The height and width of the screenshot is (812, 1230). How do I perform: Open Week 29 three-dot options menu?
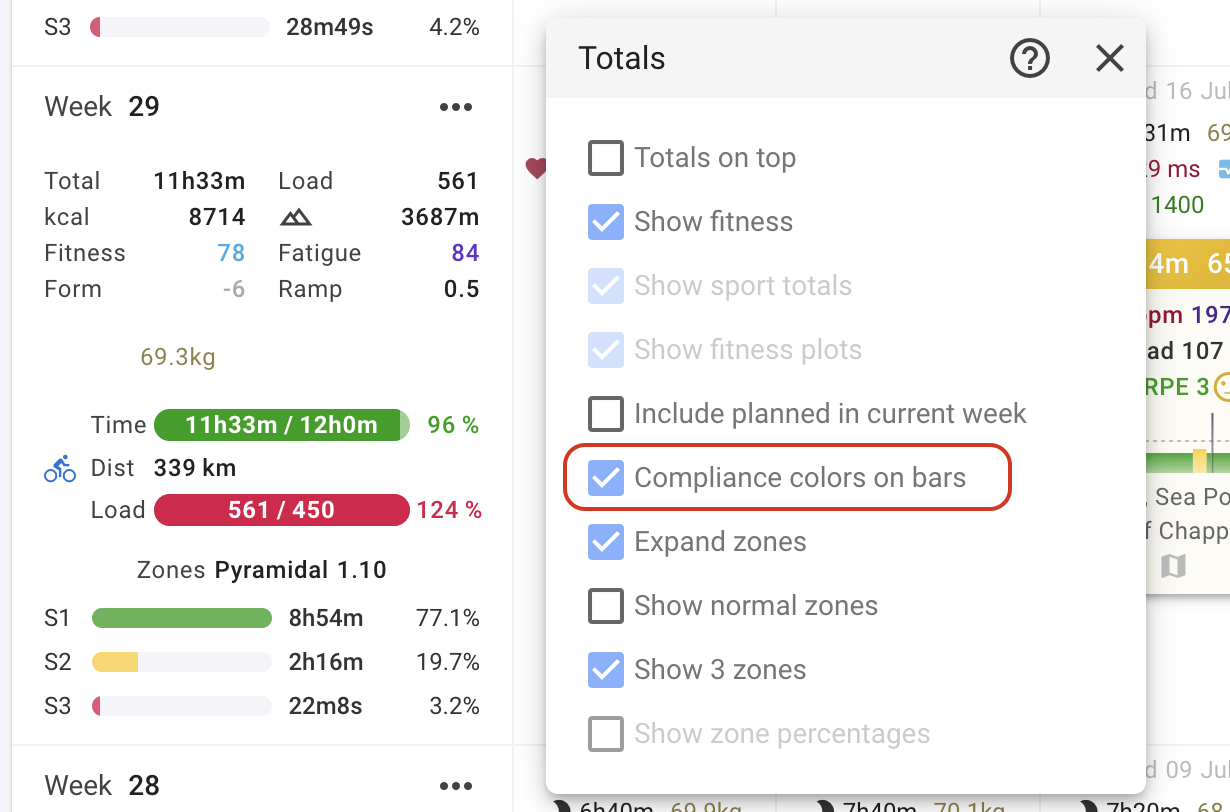(x=456, y=107)
